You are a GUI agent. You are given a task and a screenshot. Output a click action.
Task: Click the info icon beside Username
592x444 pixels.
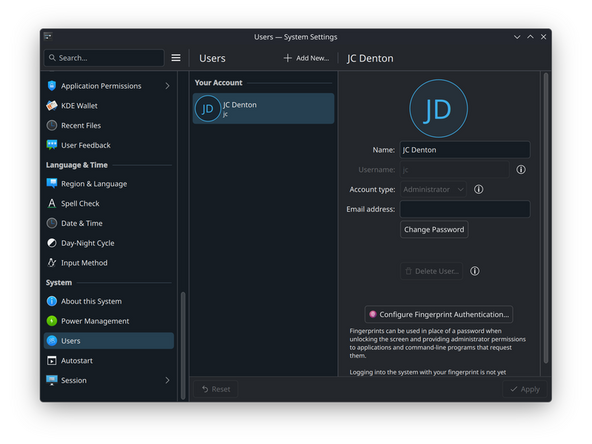[x=521, y=170]
